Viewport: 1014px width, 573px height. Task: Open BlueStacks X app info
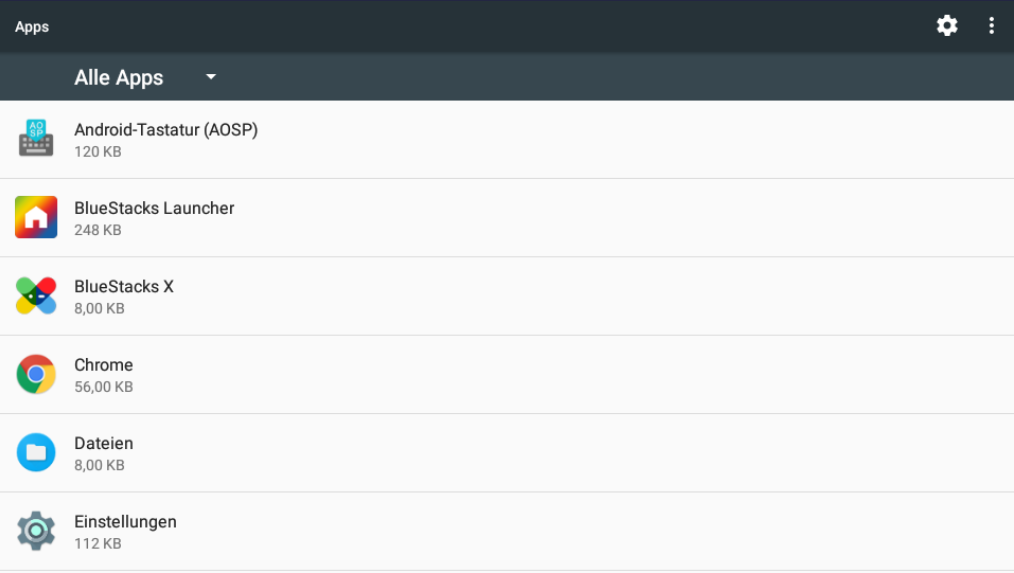click(x=124, y=287)
